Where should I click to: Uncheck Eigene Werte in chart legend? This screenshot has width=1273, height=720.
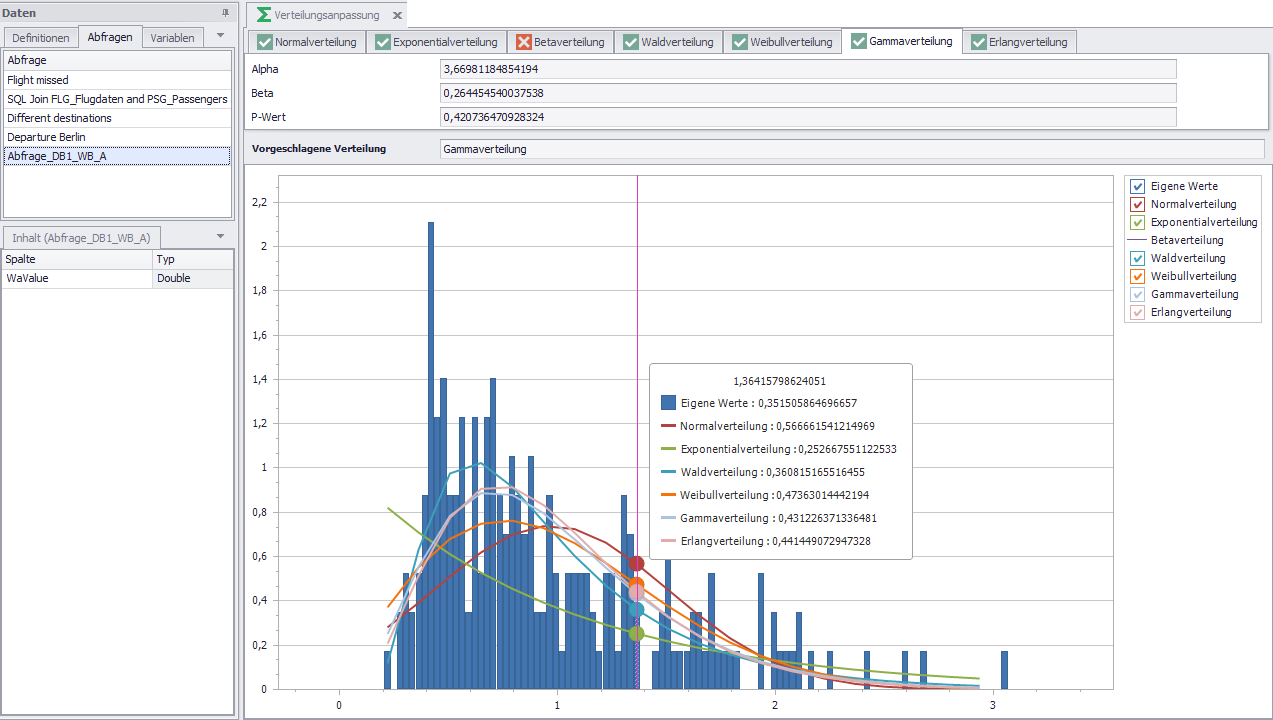tap(1137, 186)
